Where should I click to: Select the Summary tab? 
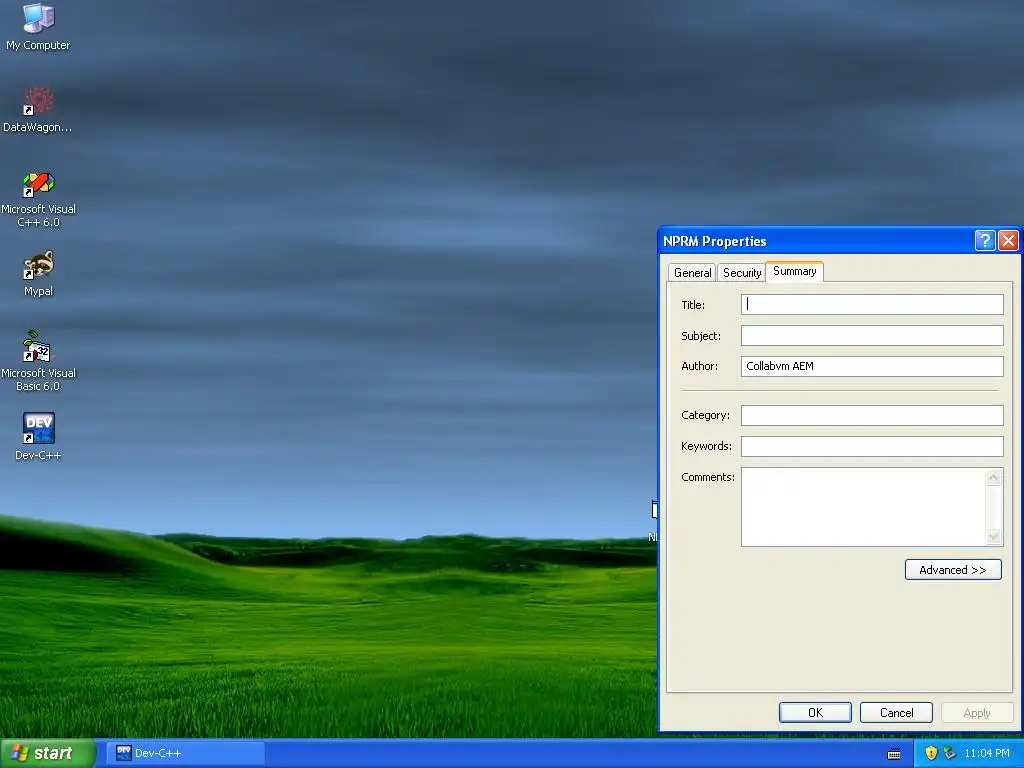[x=794, y=271]
